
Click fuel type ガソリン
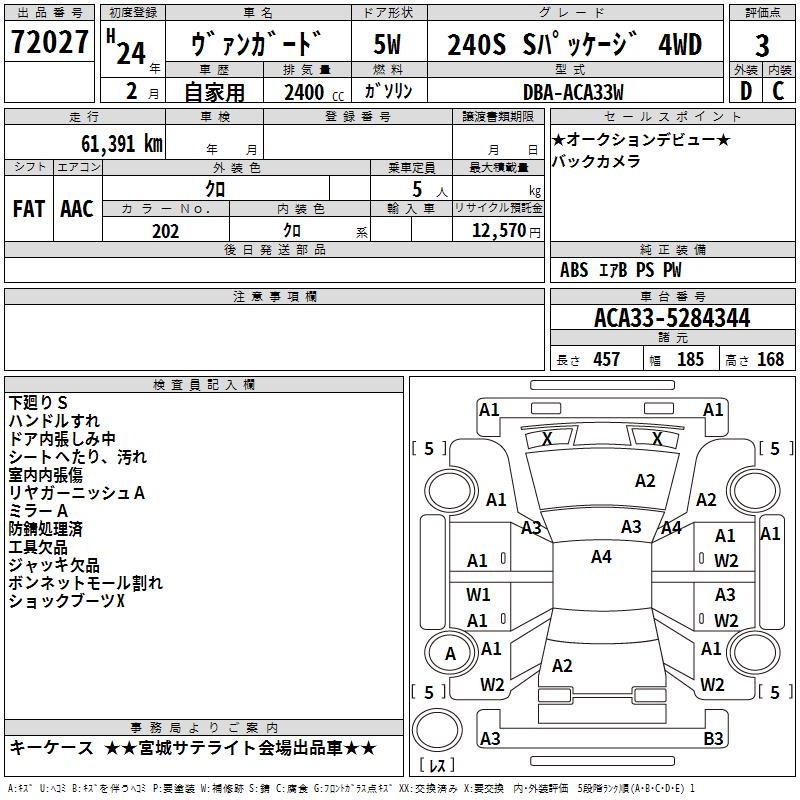click(388, 91)
